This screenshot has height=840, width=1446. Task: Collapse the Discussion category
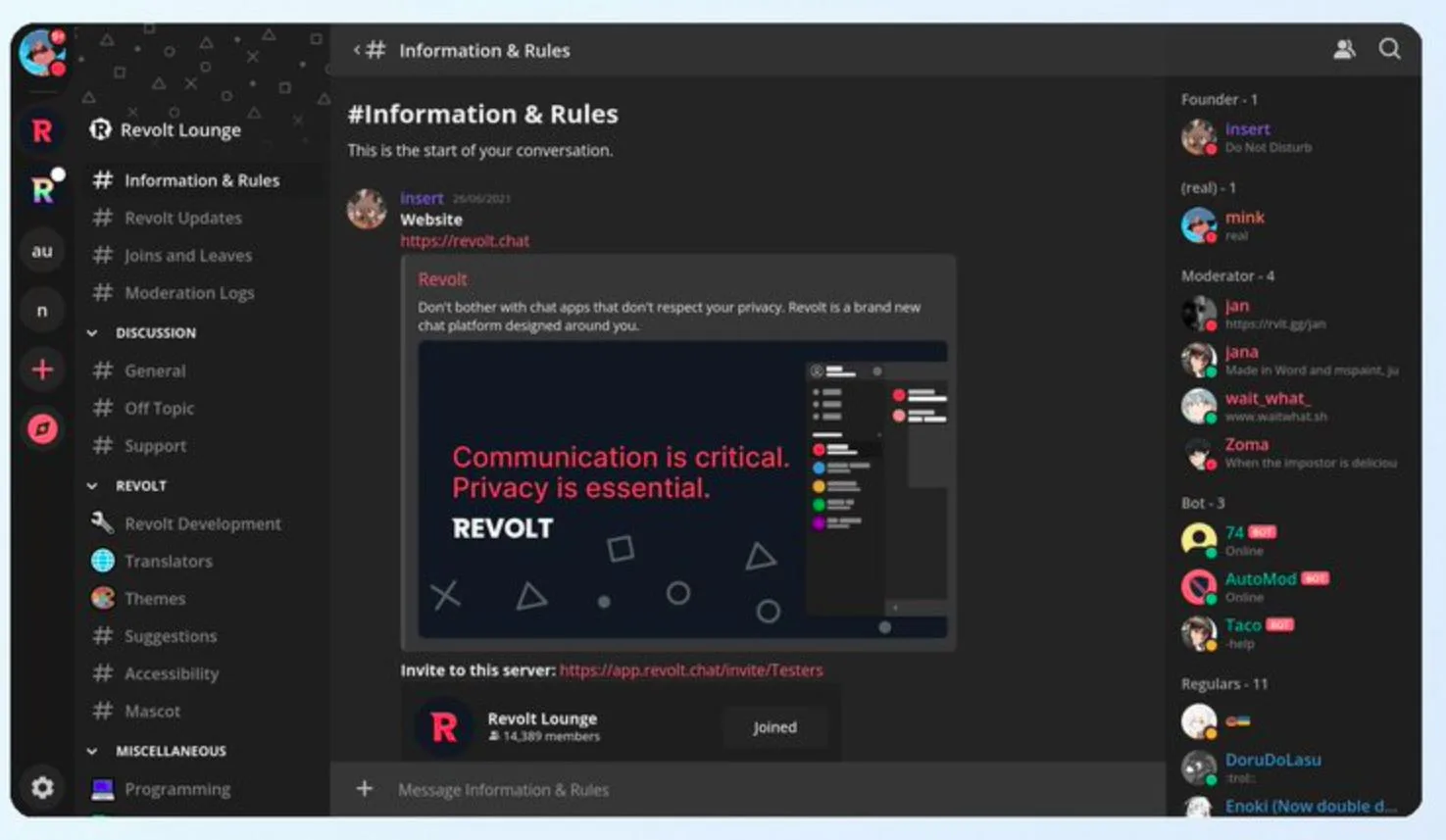pyautogui.click(x=92, y=333)
